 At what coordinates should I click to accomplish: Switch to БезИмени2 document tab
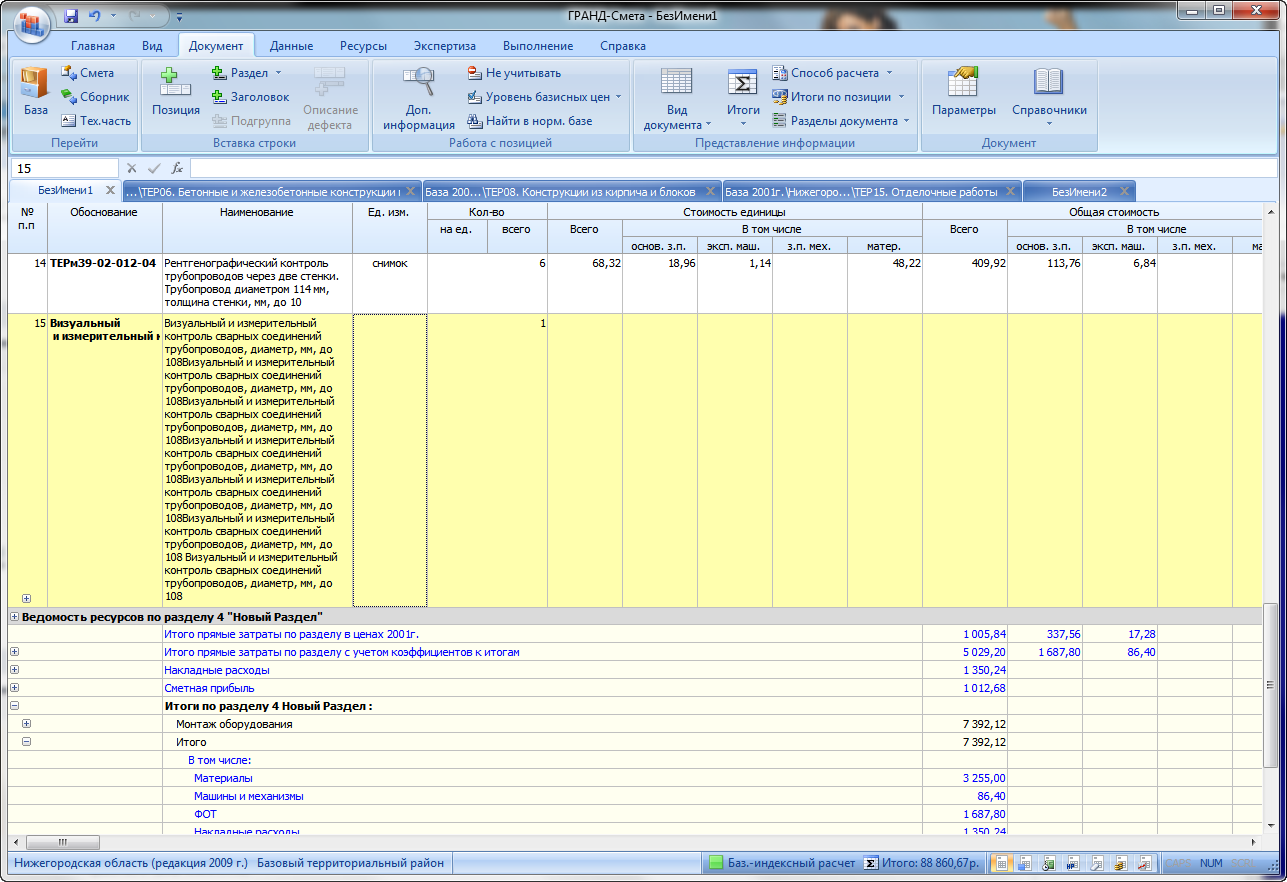1078,191
